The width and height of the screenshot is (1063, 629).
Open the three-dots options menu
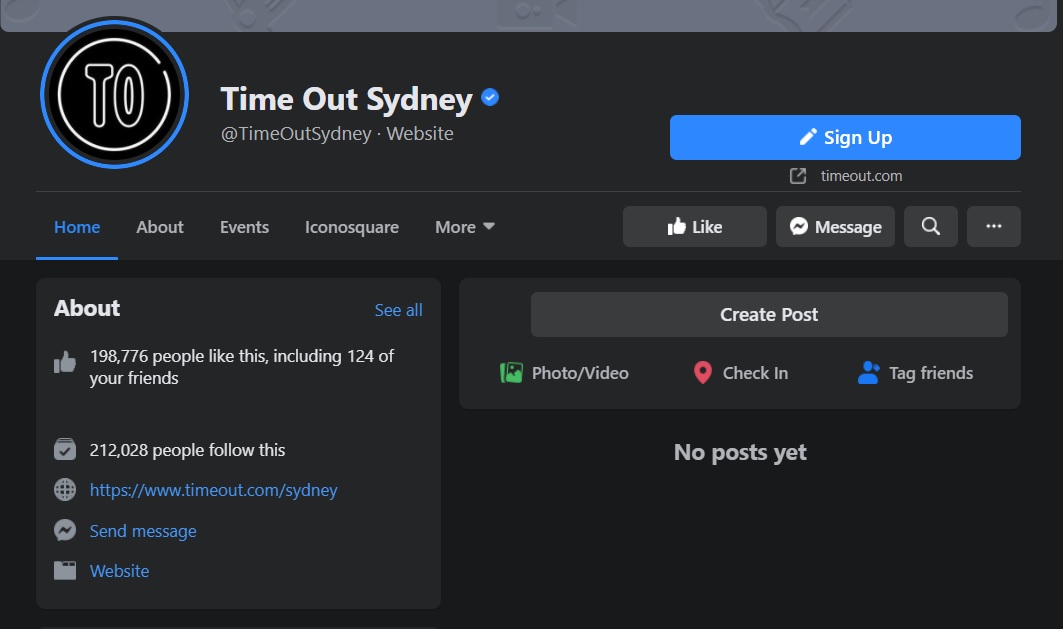993,226
